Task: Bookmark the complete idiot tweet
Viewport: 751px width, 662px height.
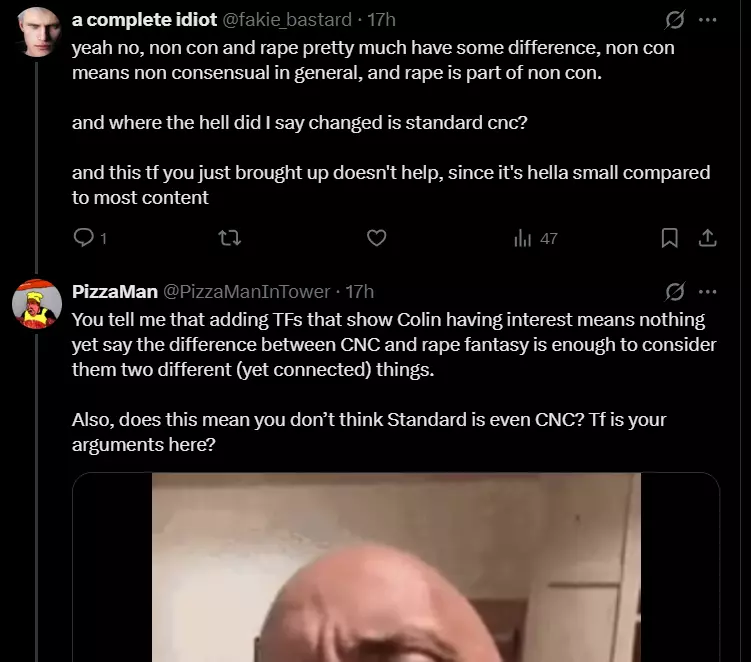Action: (669, 238)
